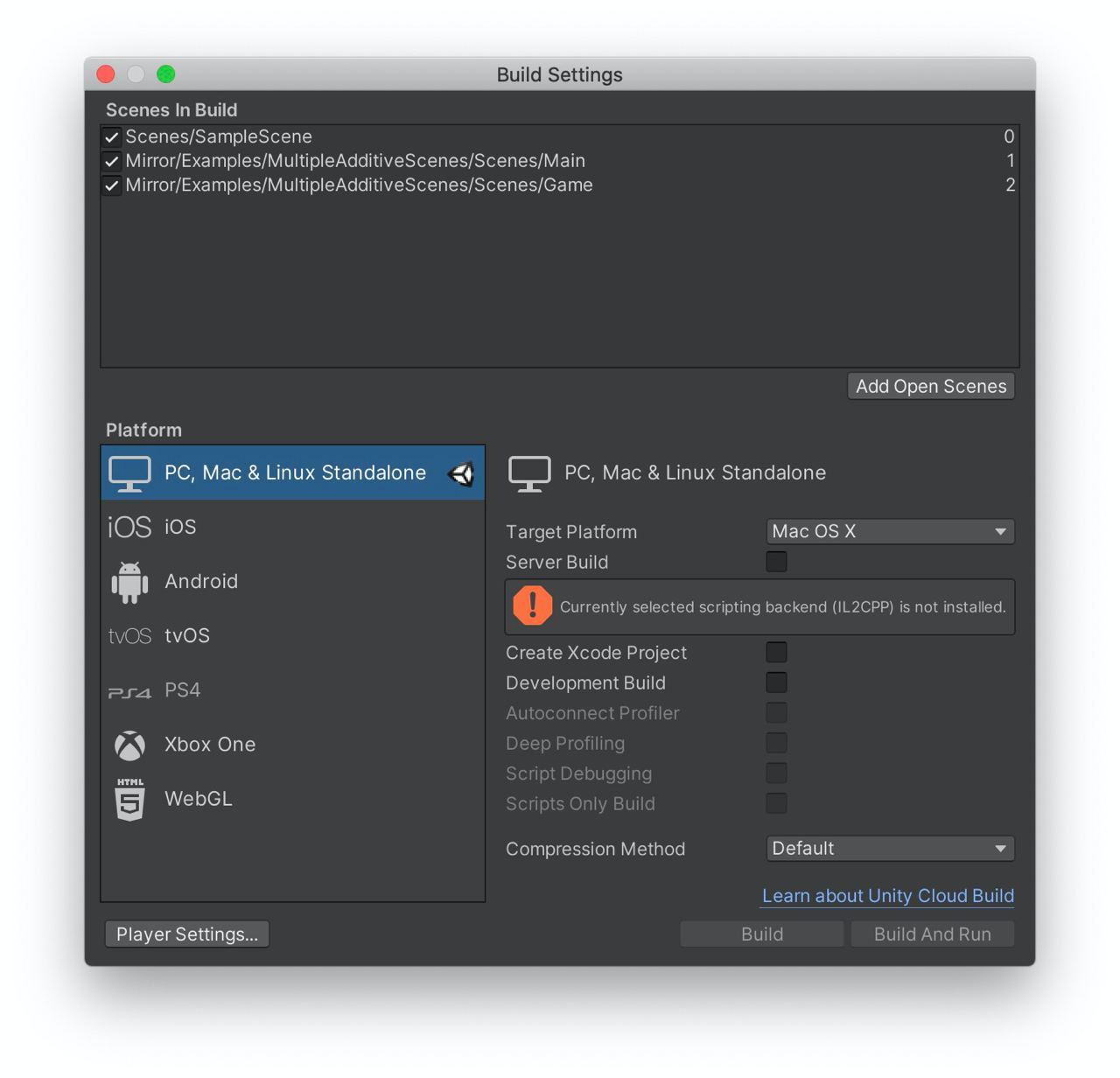1120x1078 pixels.
Task: Select the Android platform row
Action: pos(292,582)
